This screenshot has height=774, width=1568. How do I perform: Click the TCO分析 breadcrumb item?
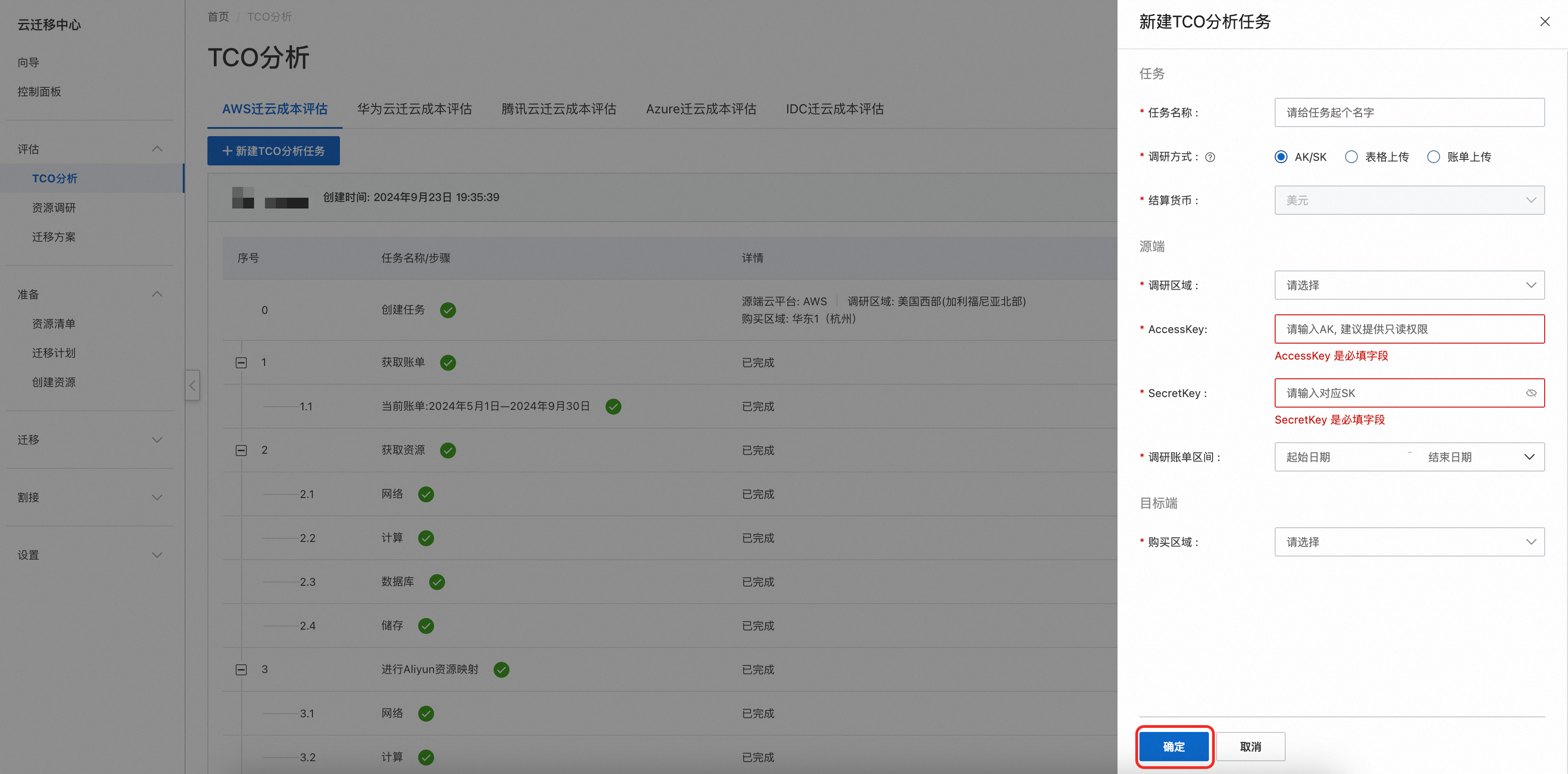point(269,17)
